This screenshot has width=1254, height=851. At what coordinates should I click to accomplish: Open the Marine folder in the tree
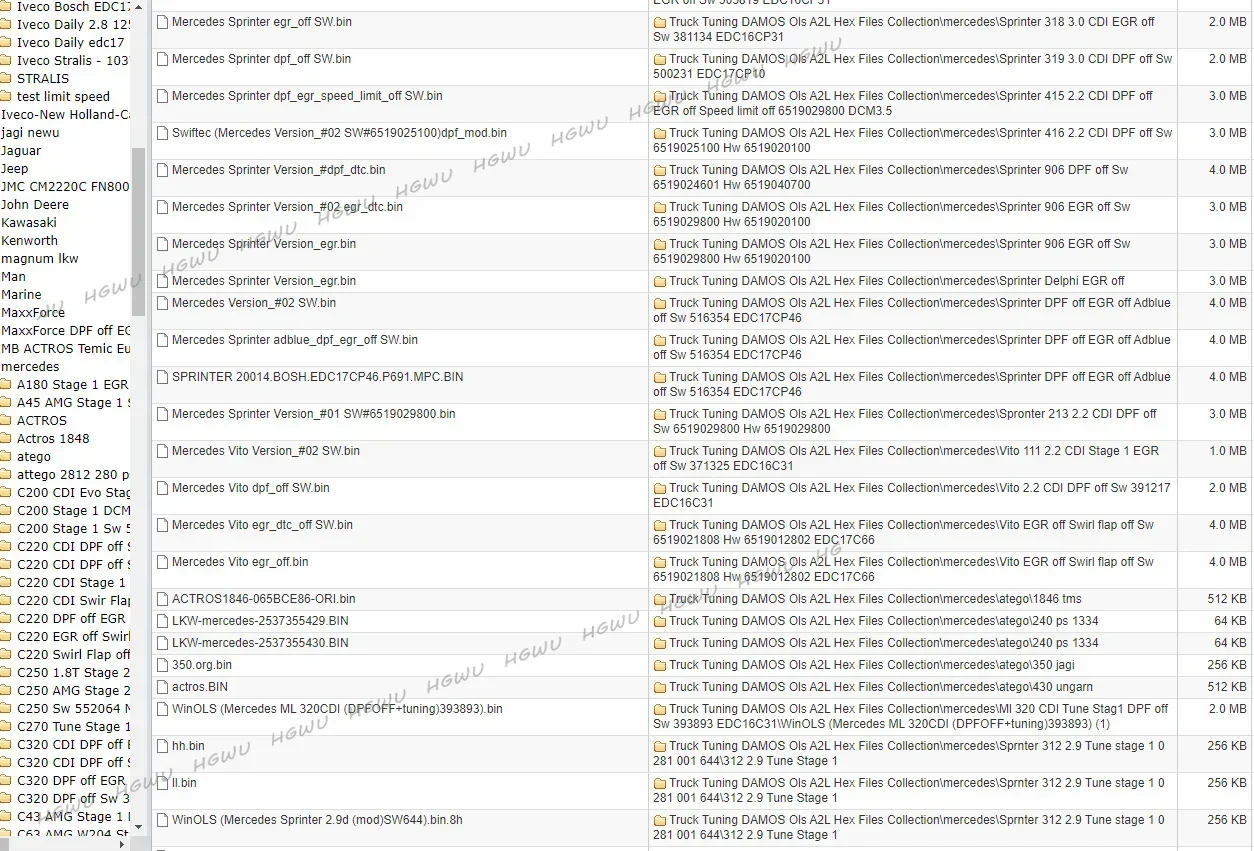(x=22, y=294)
